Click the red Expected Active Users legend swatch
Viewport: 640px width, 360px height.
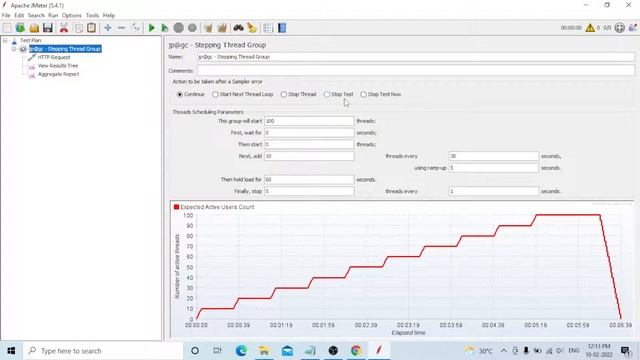click(x=176, y=207)
